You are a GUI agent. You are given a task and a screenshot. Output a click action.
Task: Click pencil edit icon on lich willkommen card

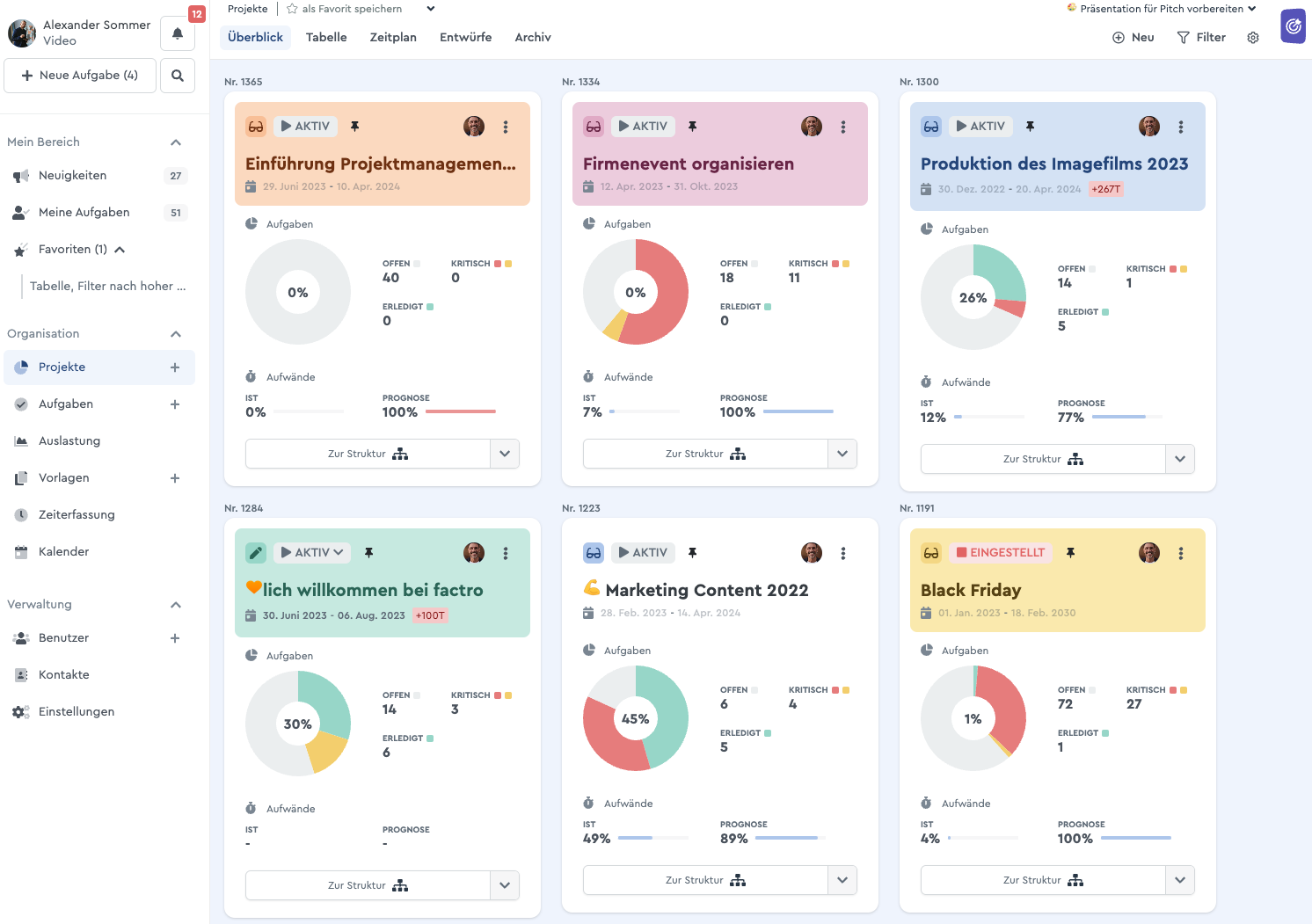click(x=256, y=553)
